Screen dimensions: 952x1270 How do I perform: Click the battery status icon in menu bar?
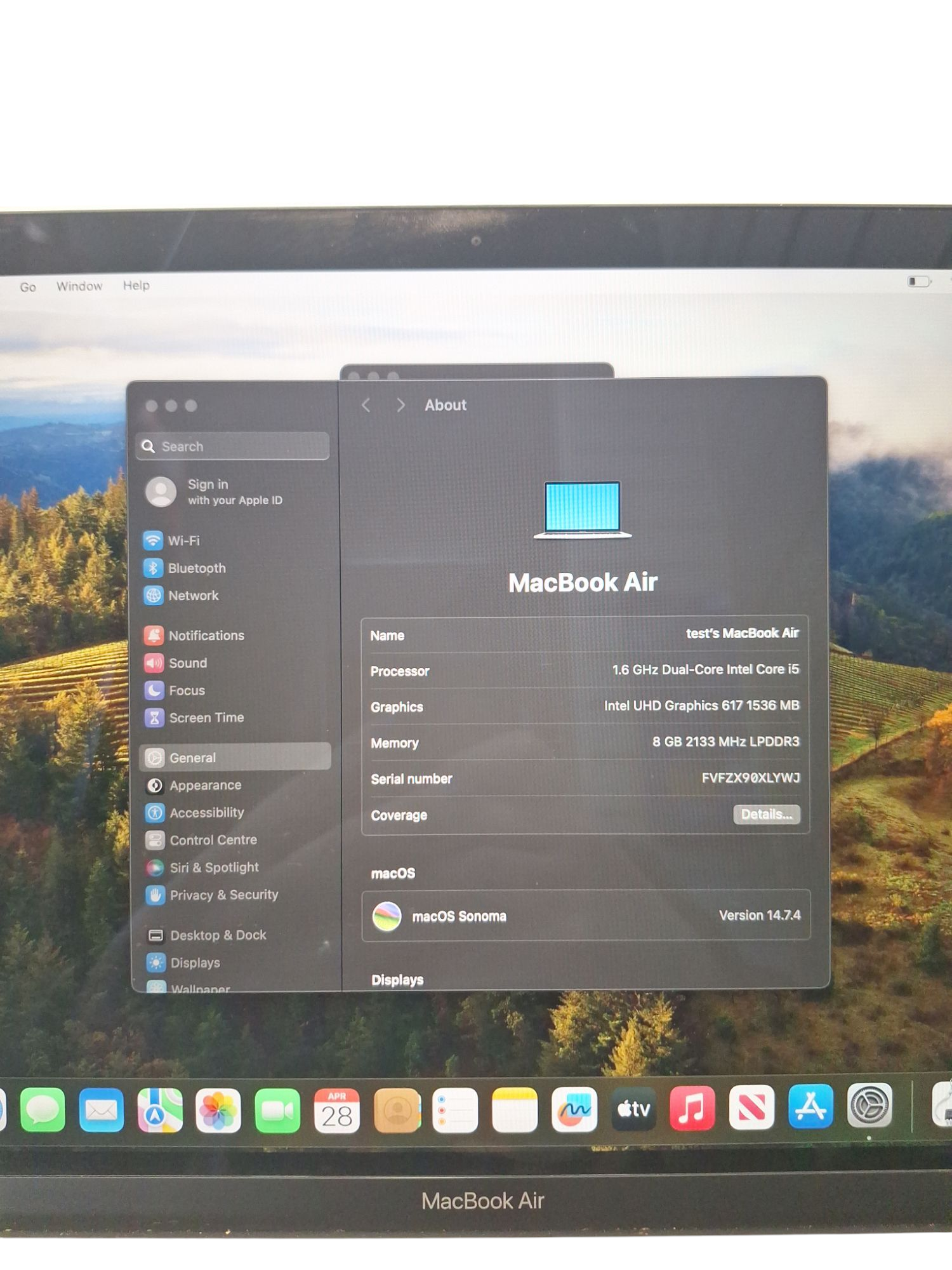(x=918, y=281)
